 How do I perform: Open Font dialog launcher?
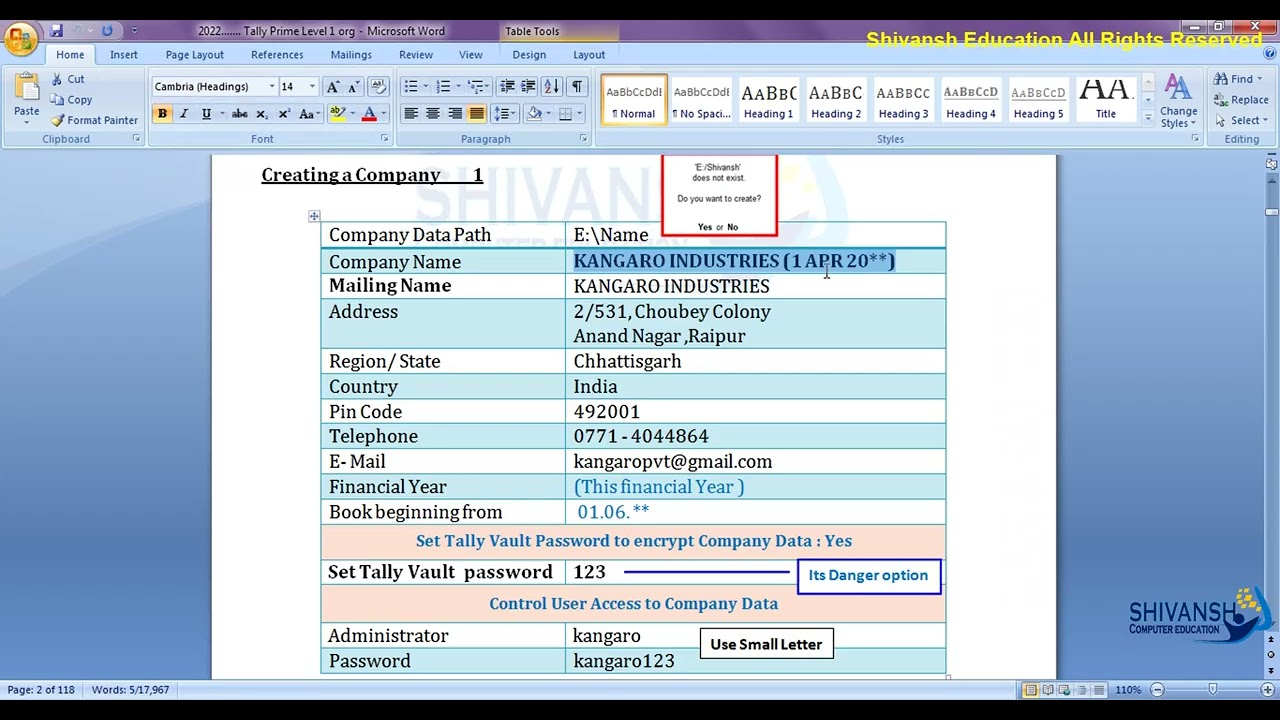click(x=384, y=139)
